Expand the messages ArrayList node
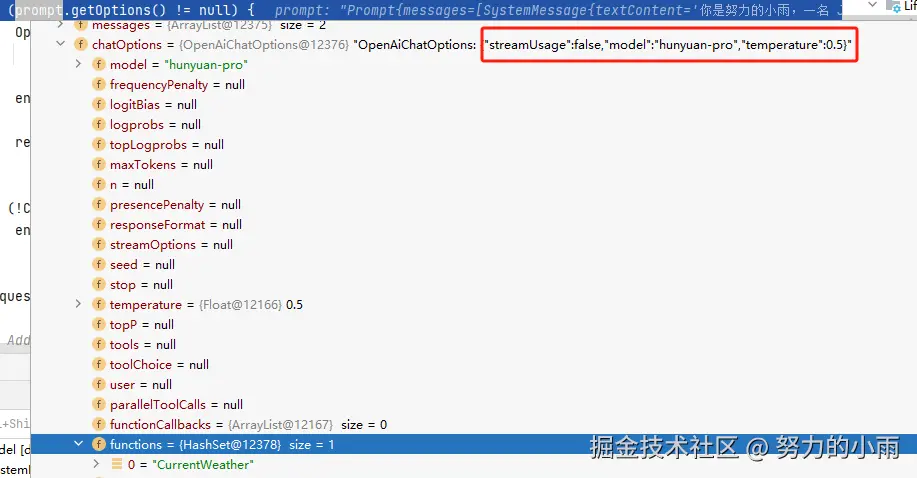This screenshot has height=478, width=917. click(x=60, y=25)
